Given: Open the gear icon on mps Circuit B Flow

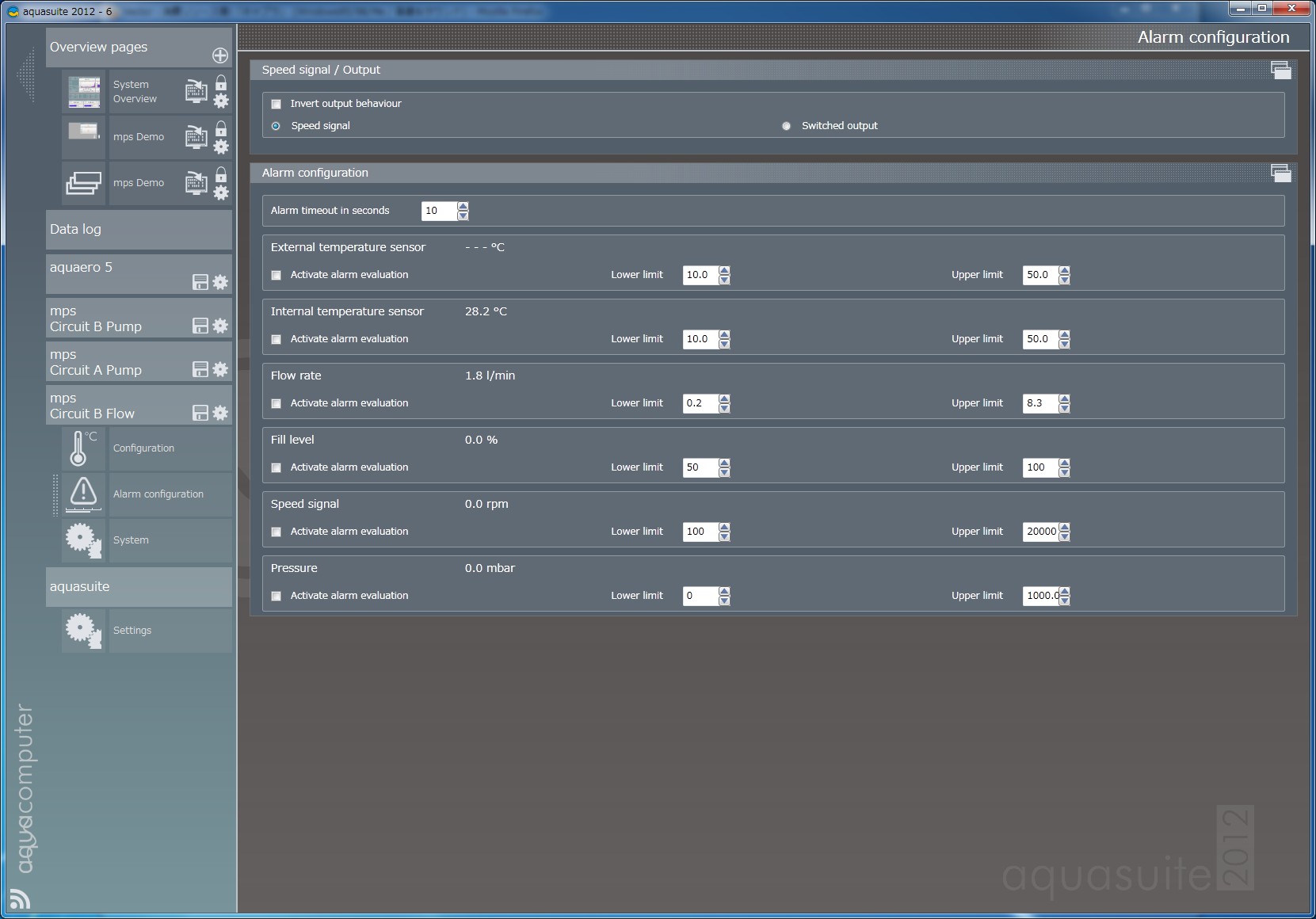Looking at the screenshot, I should (220, 413).
